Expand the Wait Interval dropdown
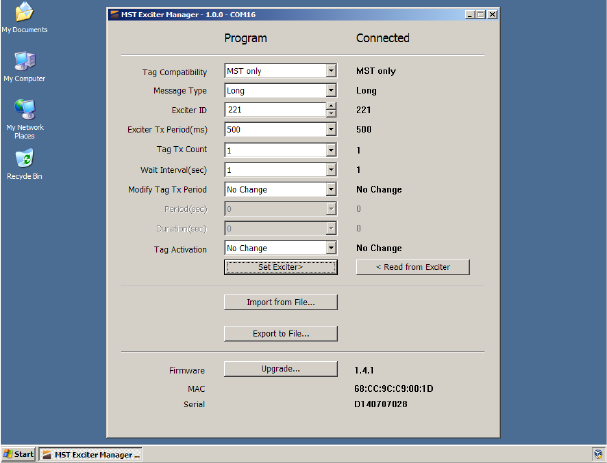607x463 pixels. [331, 170]
